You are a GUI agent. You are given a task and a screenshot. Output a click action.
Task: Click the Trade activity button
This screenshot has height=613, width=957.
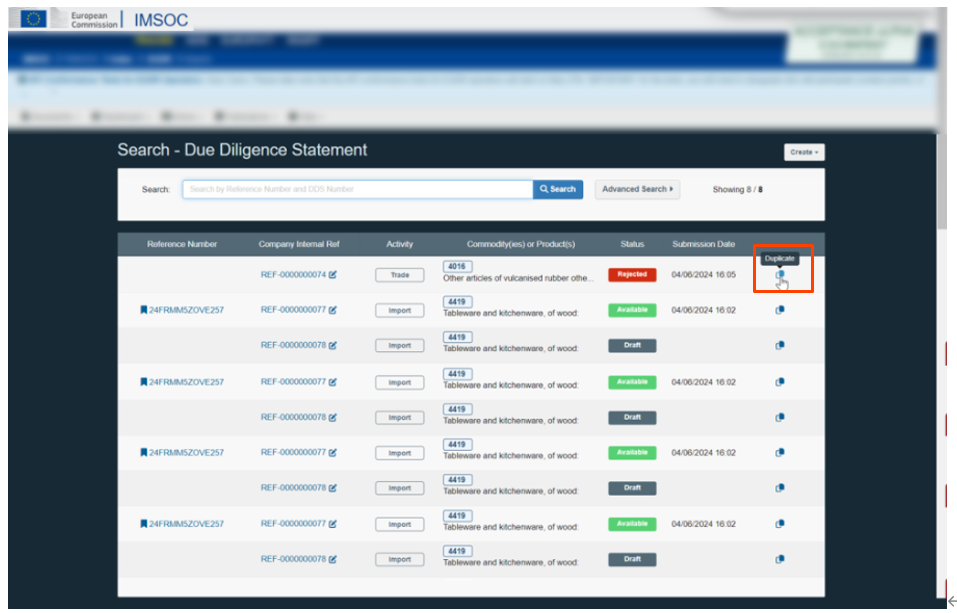pyautogui.click(x=399, y=275)
